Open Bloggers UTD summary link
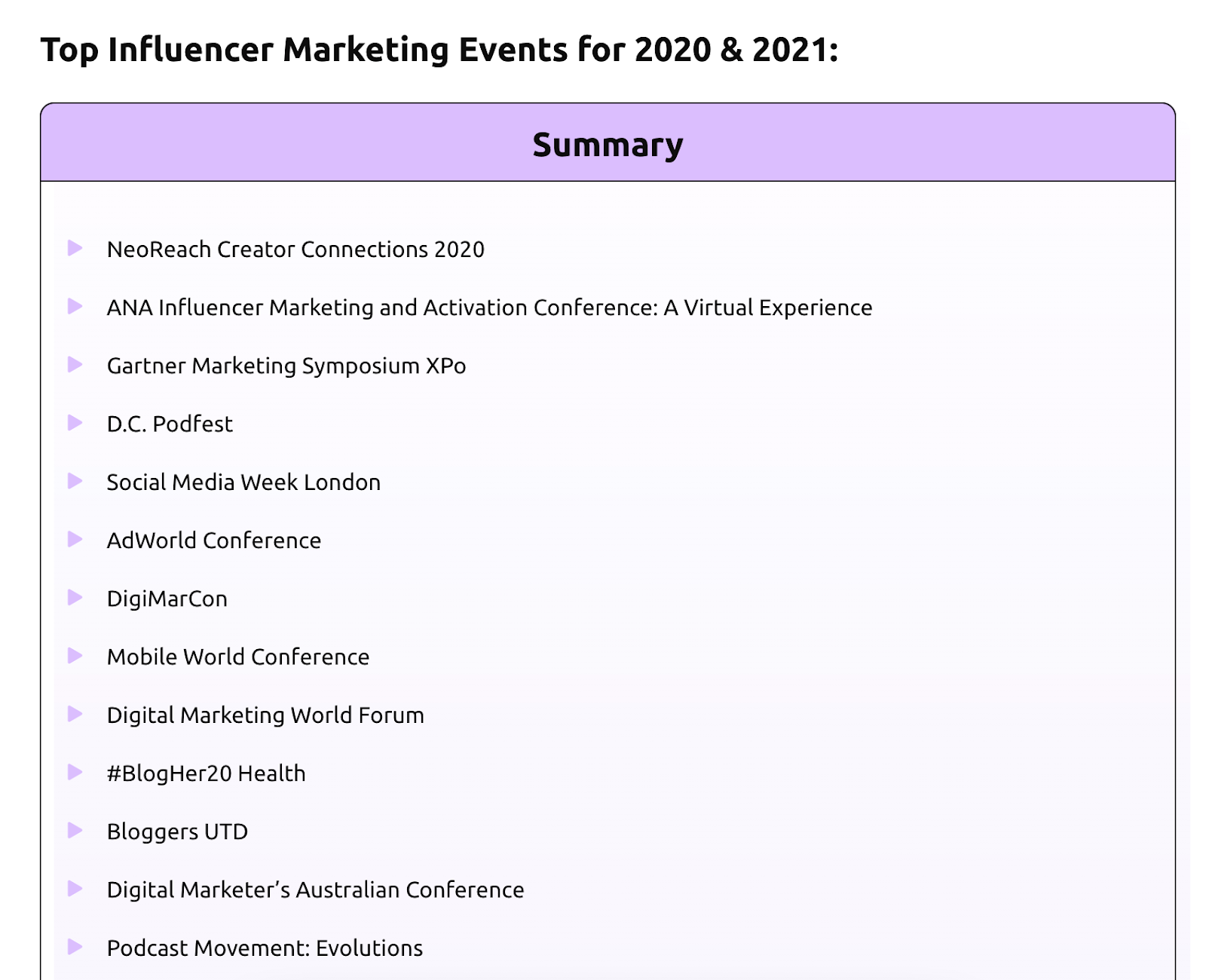The image size is (1206, 980). pos(177,831)
